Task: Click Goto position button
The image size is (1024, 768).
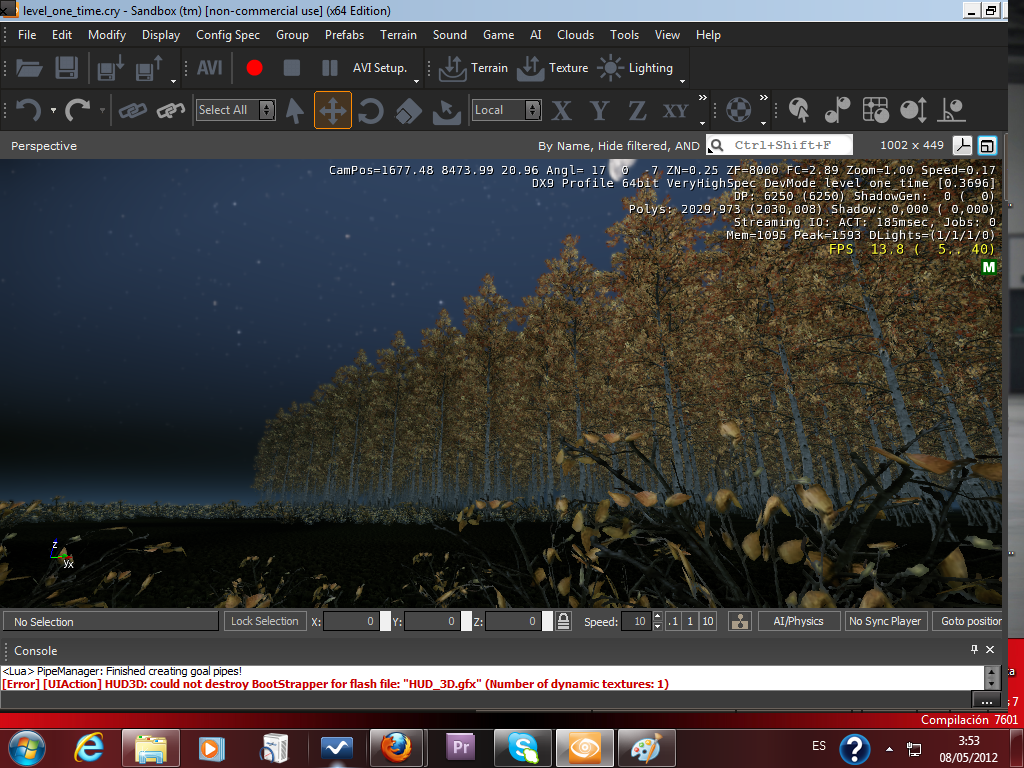Action: [970, 621]
